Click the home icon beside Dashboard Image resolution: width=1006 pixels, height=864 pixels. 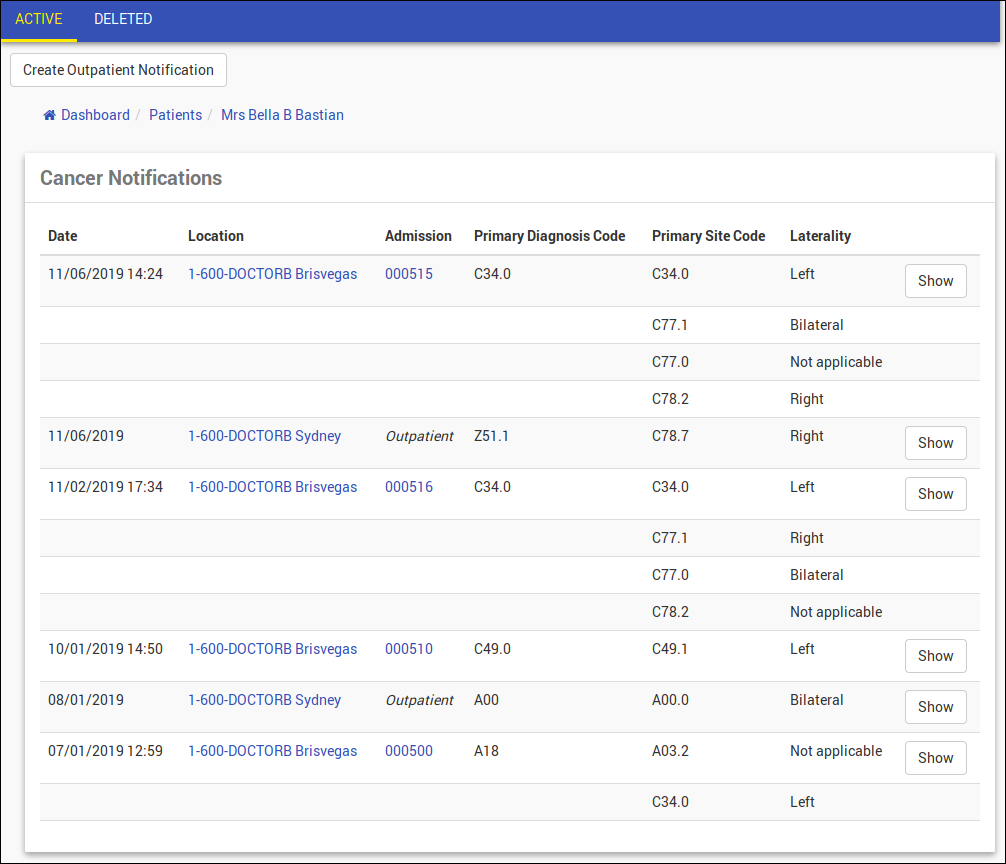(x=49, y=115)
